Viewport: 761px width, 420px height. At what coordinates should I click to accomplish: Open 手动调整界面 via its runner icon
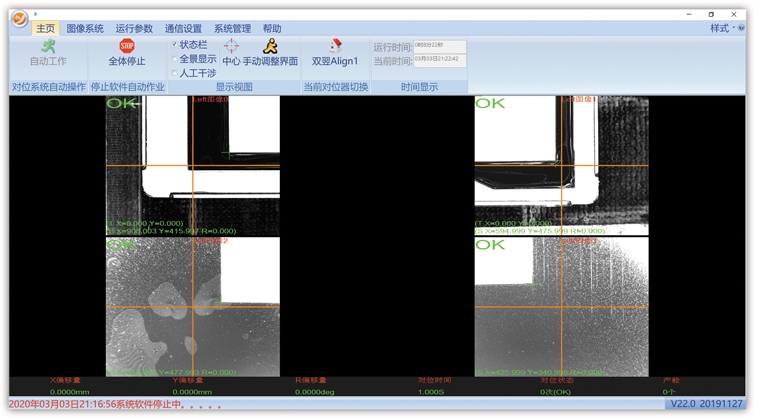click(270, 46)
